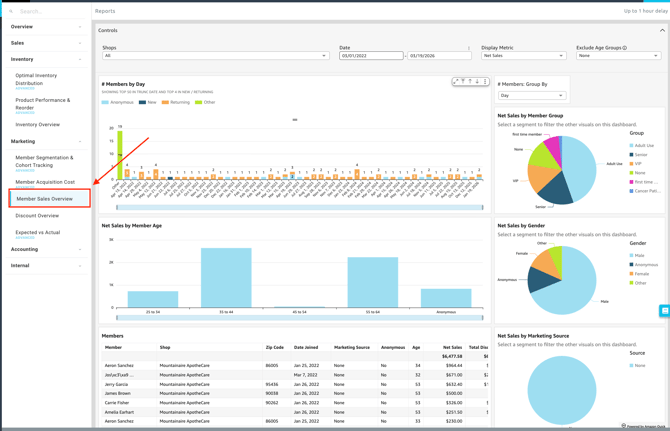Open the Exclude Age Groups dropdown

tap(618, 56)
